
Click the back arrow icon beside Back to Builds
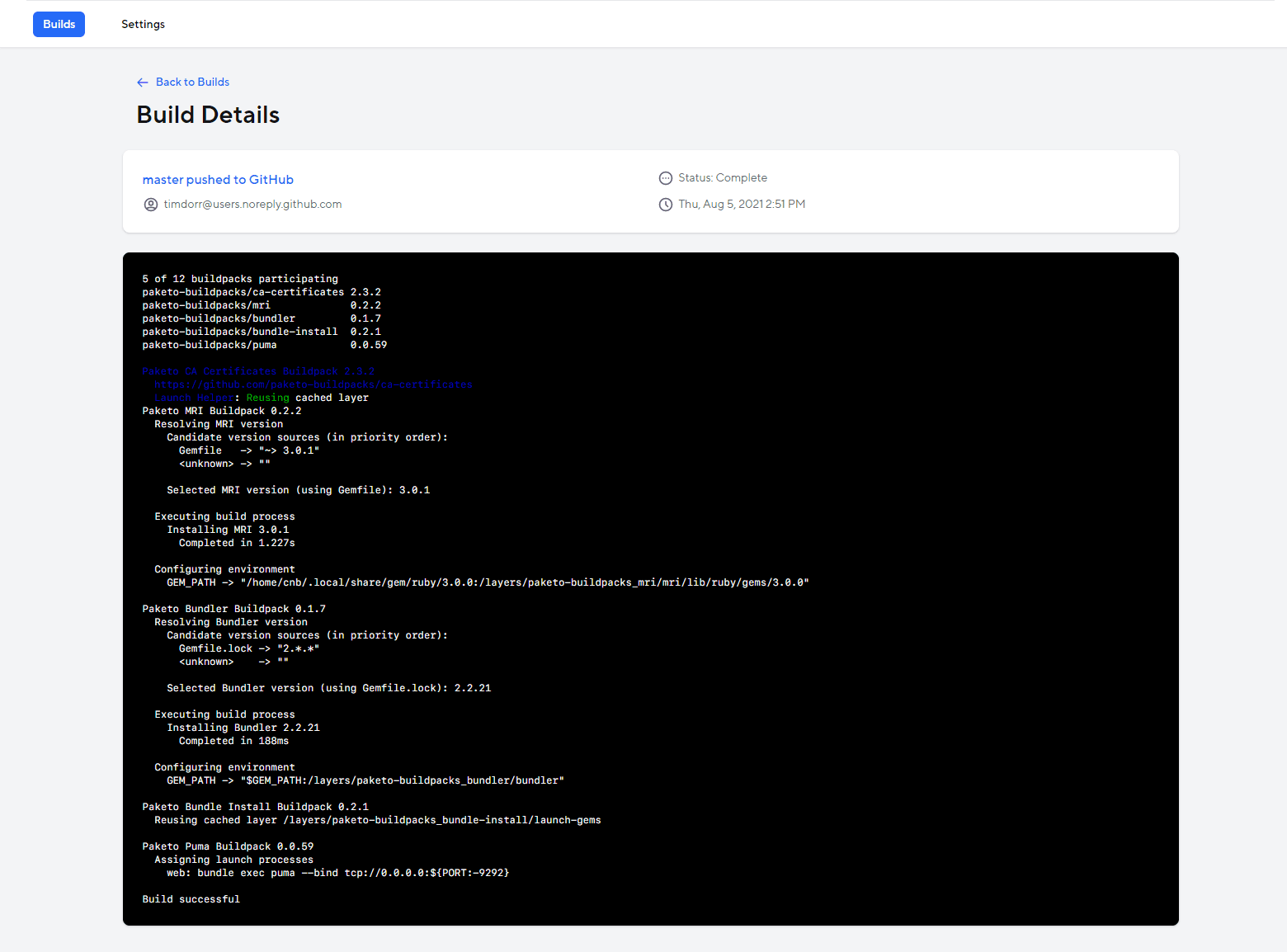142,82
